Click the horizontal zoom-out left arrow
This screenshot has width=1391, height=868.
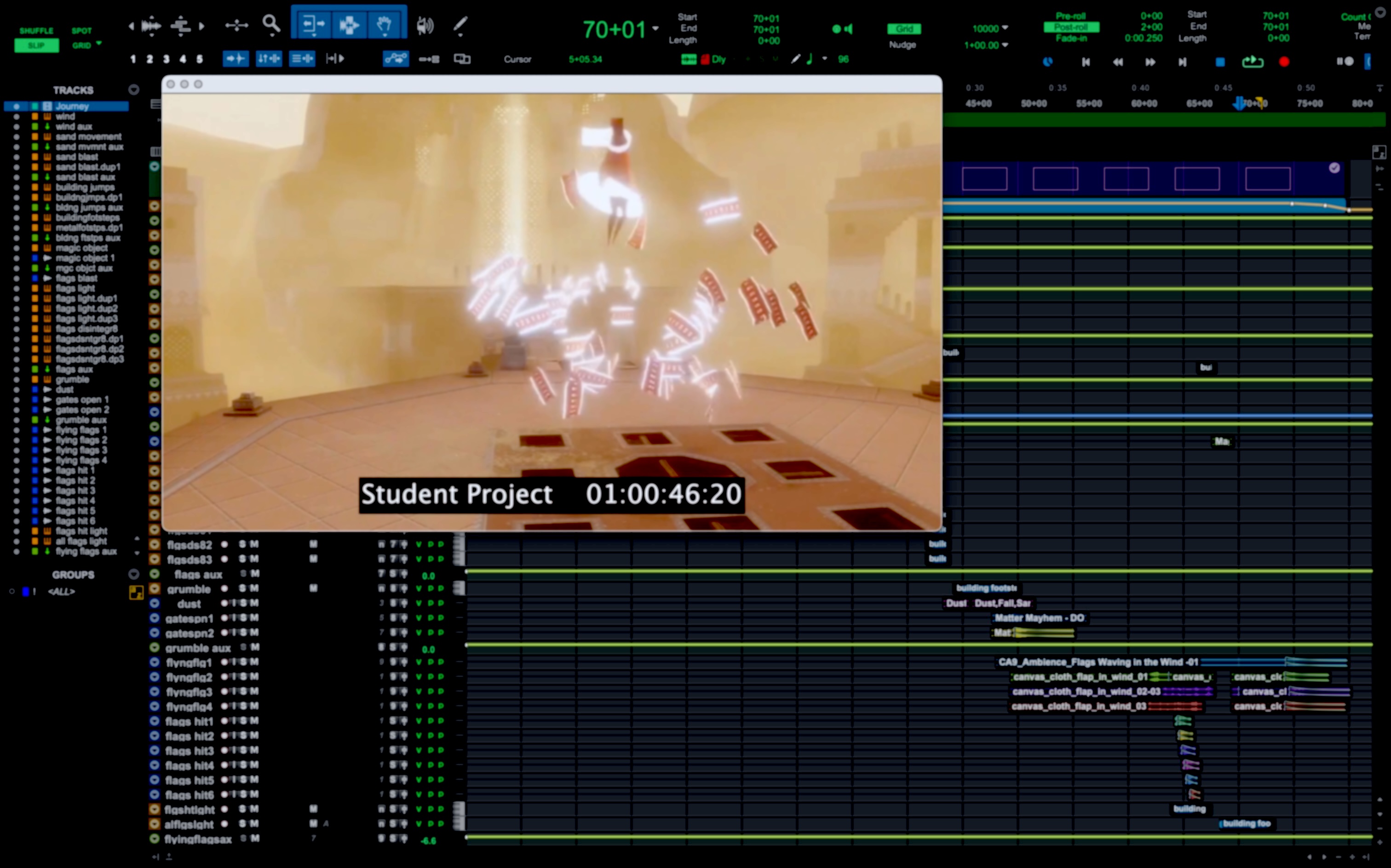click(x=132, y=25)
